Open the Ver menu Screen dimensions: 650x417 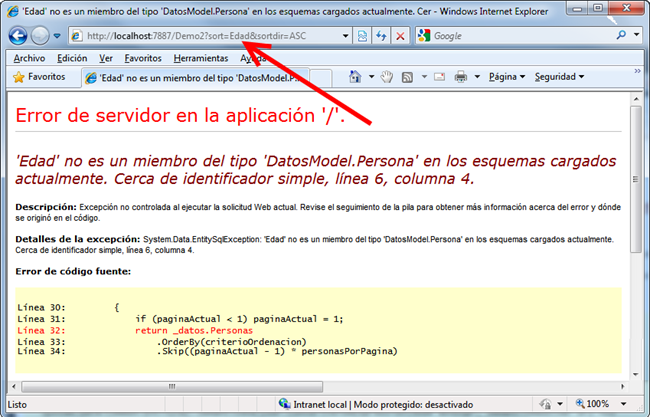tap(106, 58)
